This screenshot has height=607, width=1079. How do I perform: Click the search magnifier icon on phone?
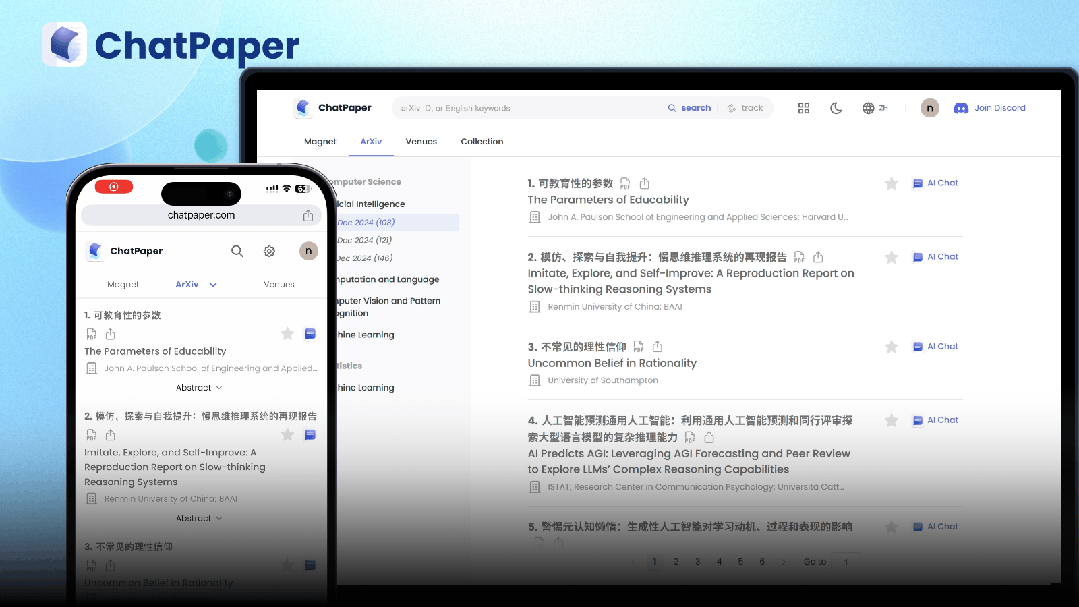[237, 251]
